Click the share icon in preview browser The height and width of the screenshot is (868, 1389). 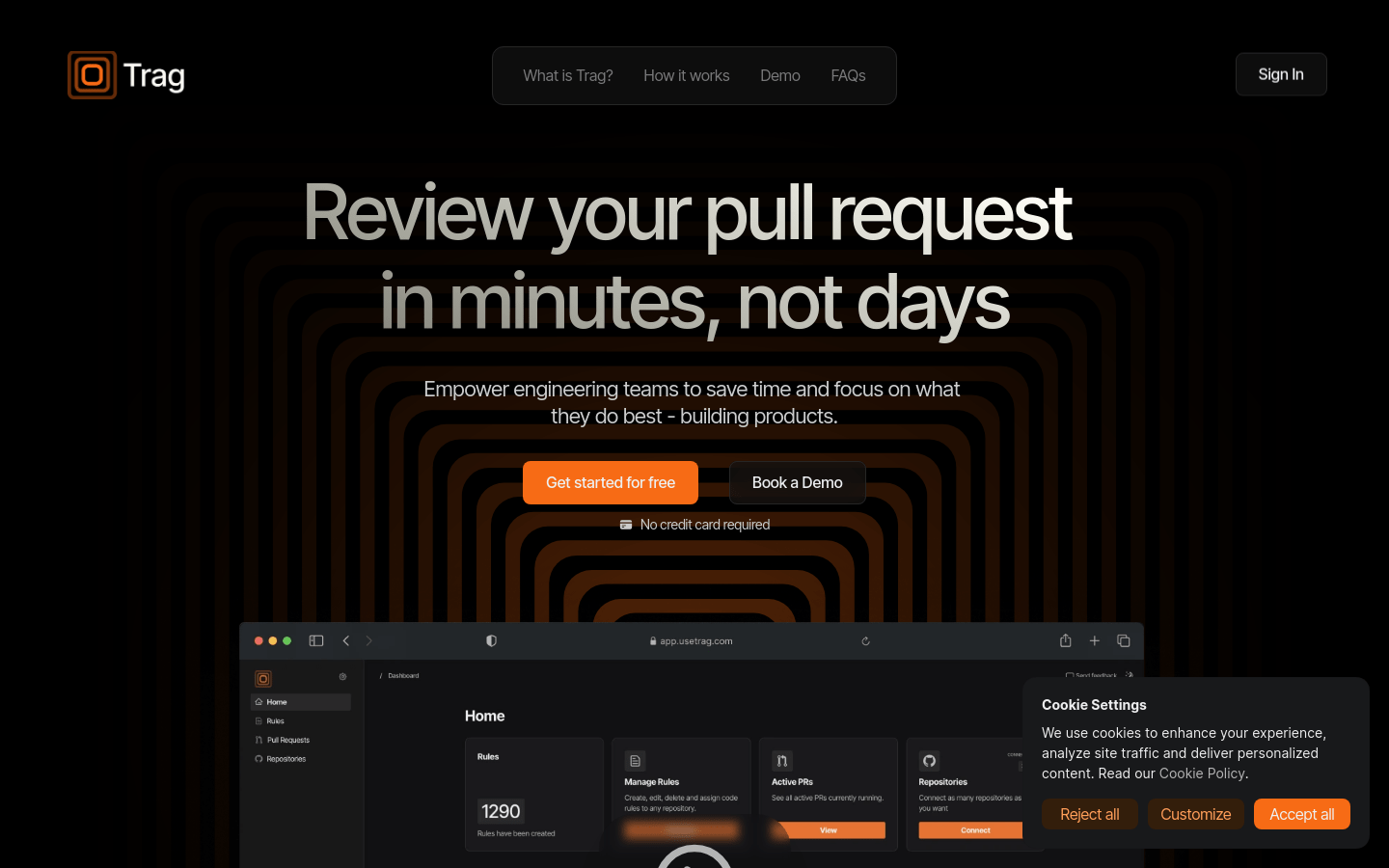1066,640
